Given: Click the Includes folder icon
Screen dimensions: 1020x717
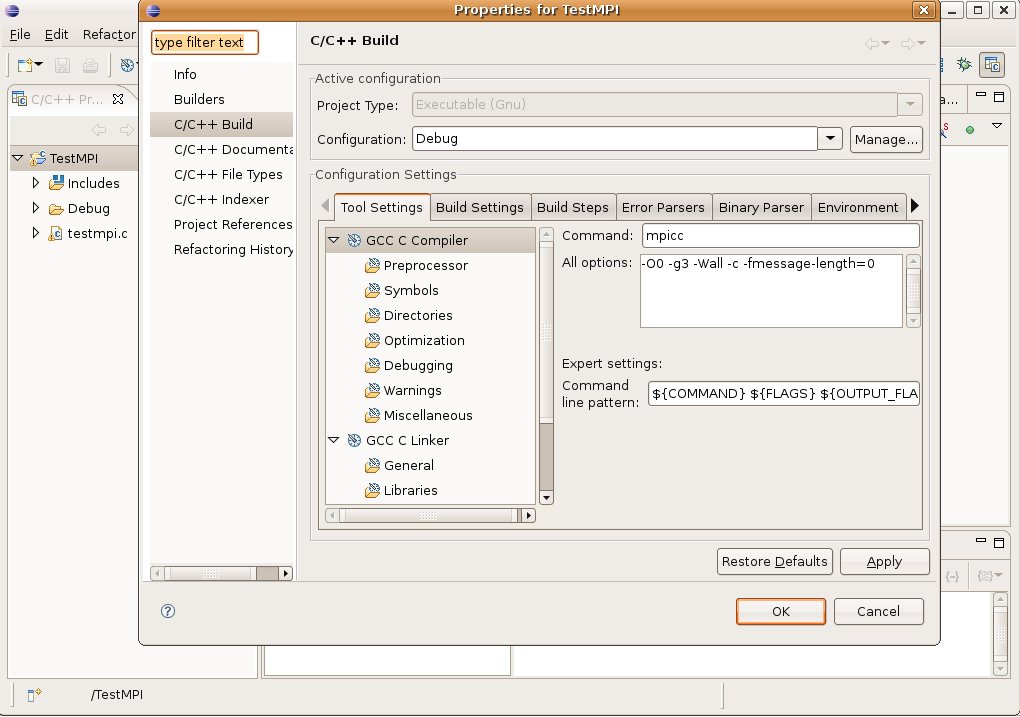Looking at the screenshot, I should 56,183.
